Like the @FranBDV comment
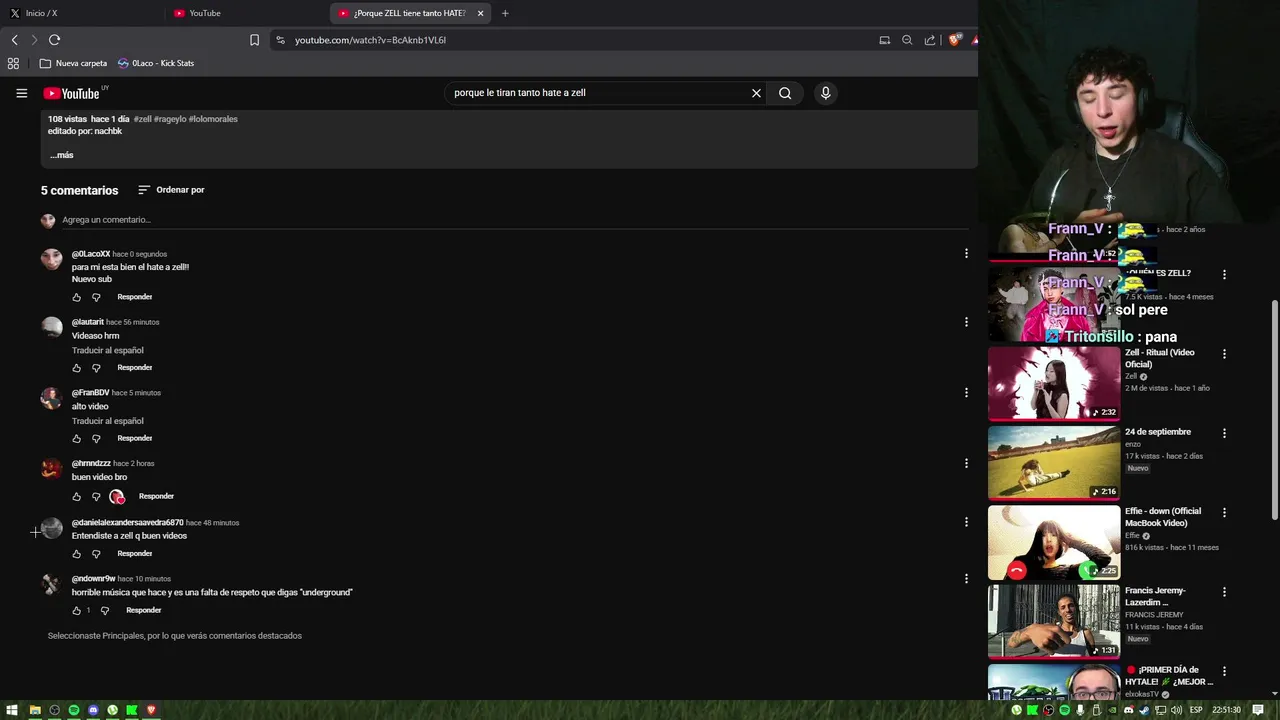The image size is (1280, 720). pos(76,439)
